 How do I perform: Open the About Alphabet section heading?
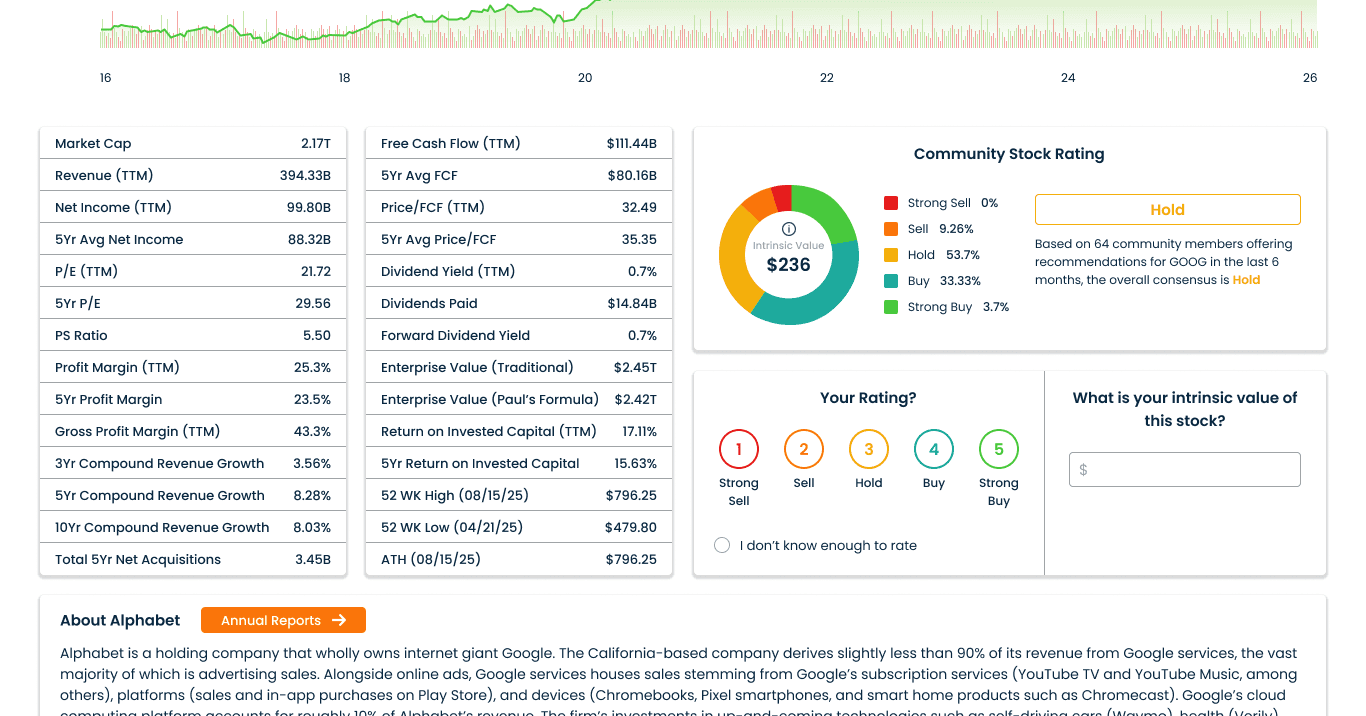[120, 620]
